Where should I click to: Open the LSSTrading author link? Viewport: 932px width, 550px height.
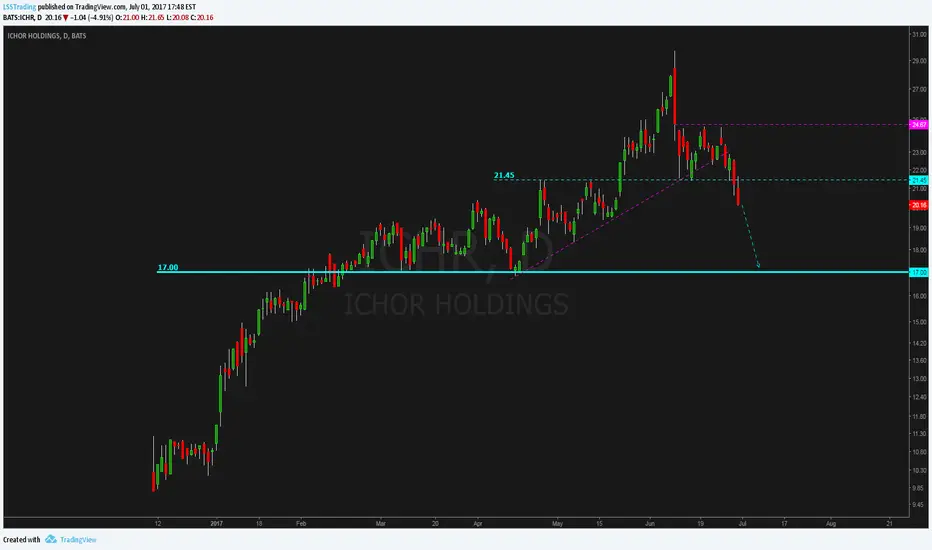coord(19,7)
